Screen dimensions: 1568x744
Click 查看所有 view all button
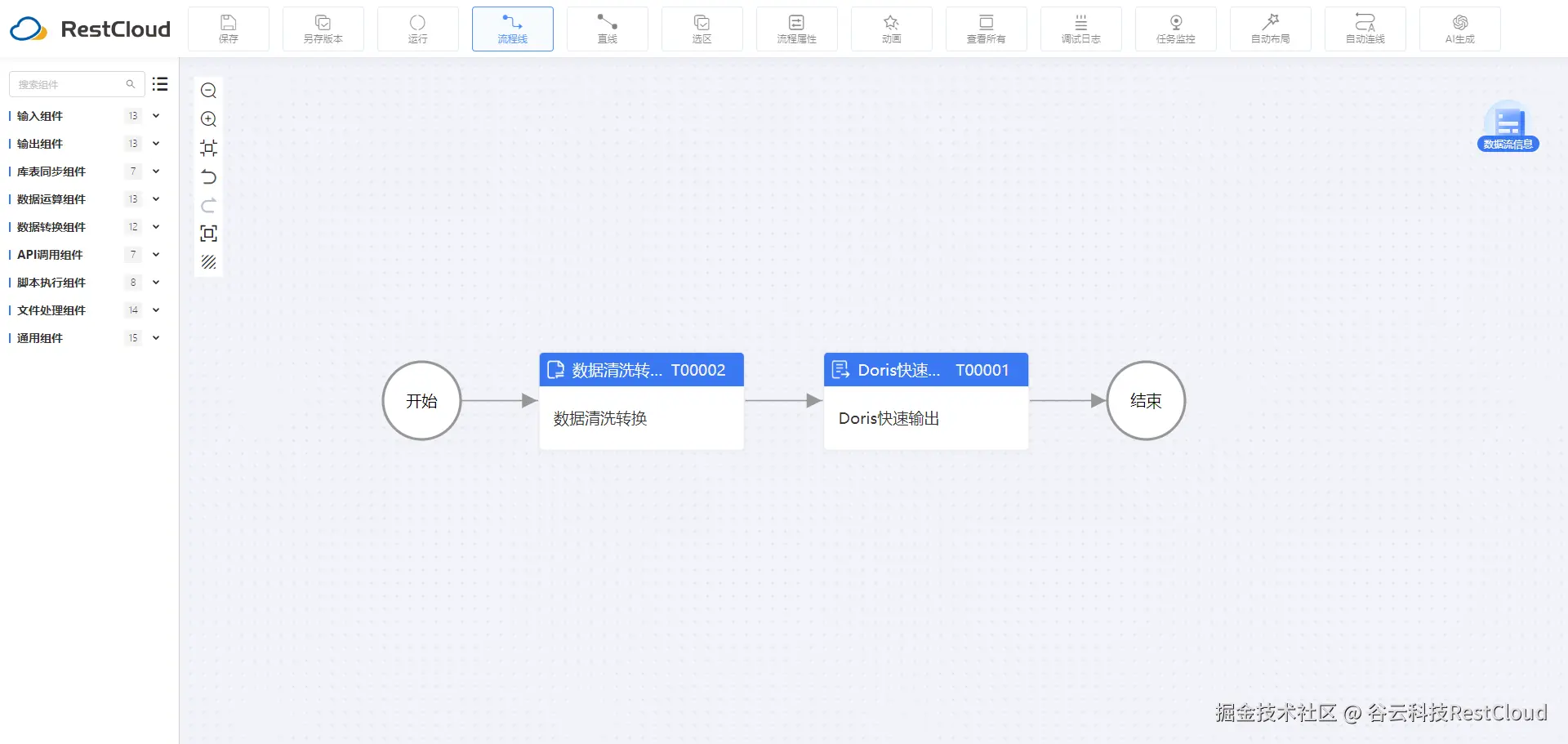[x=987, y=29]
